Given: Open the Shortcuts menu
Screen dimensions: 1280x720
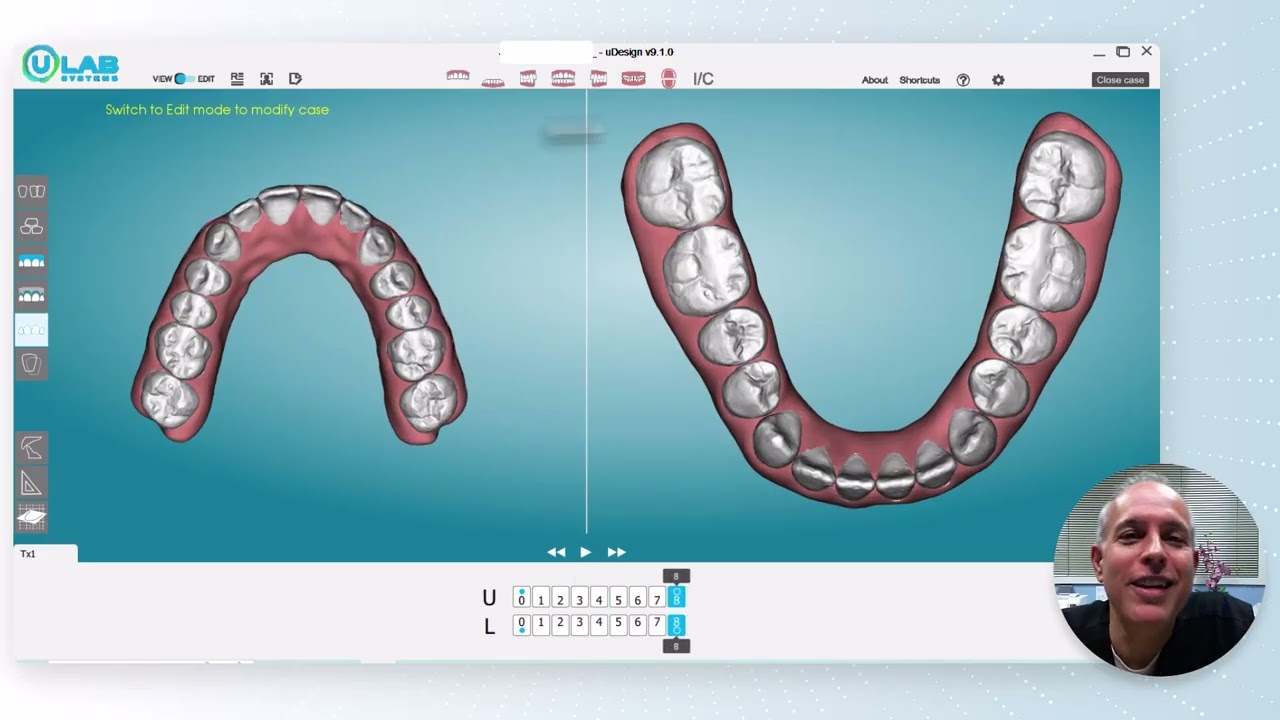Looking at the screenshot, I should (919, 80).
